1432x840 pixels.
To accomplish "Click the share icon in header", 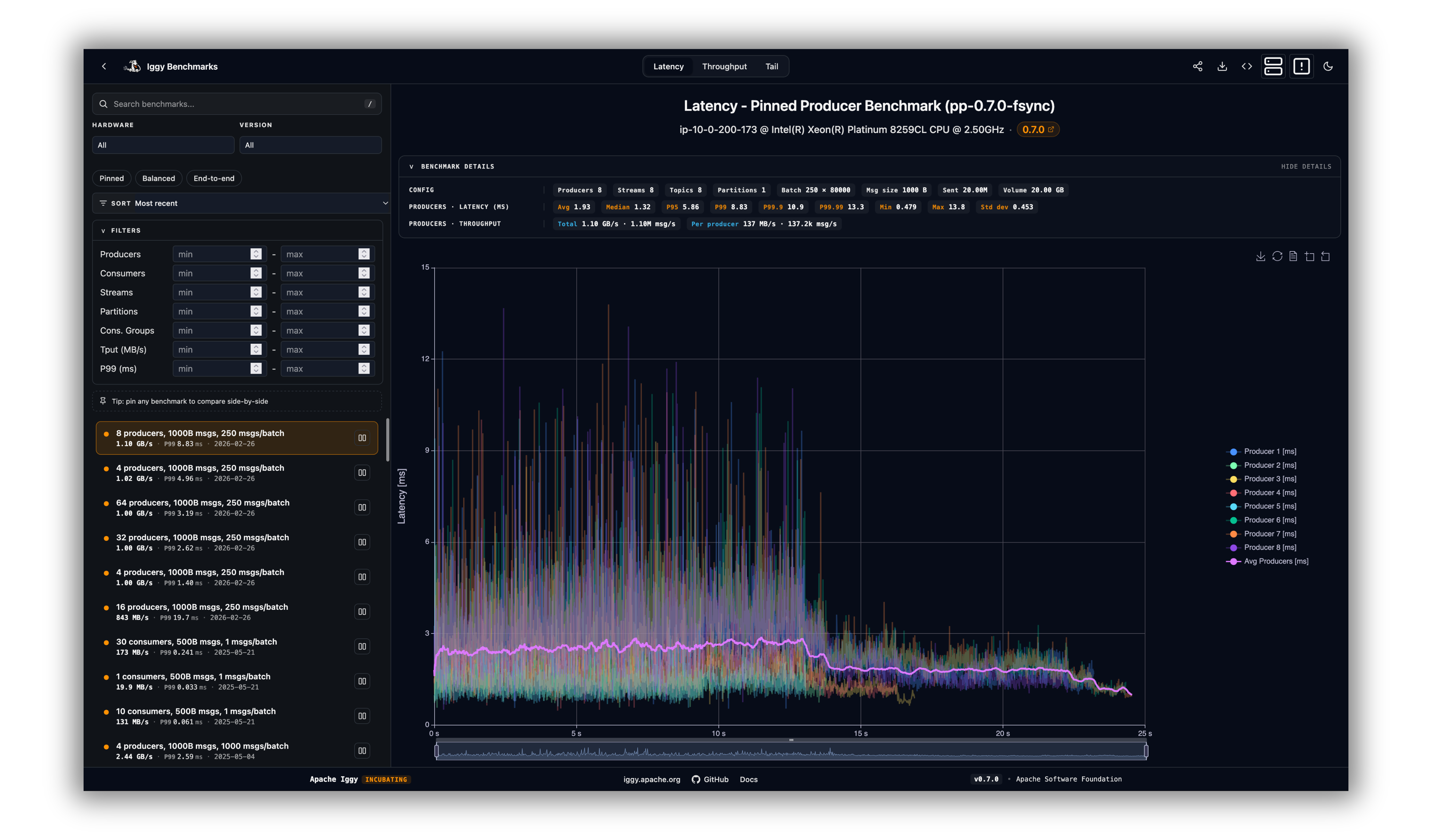I will pyautogui.click(x=1197, y=67).
